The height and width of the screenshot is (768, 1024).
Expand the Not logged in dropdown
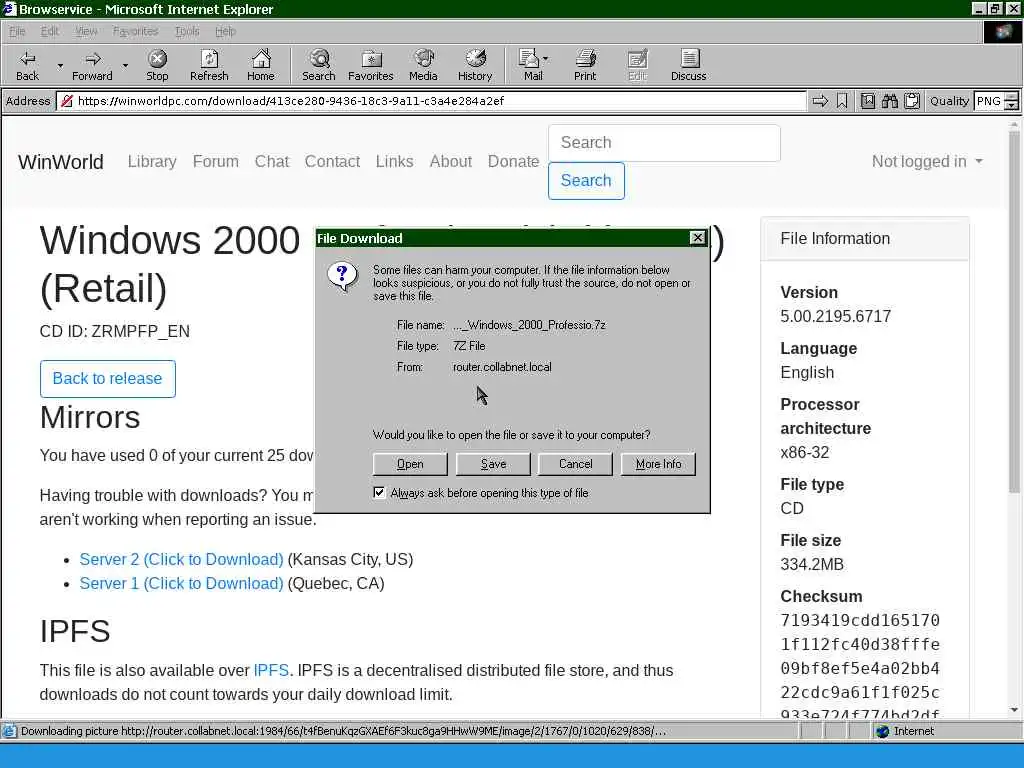click(x=927, y=161)
